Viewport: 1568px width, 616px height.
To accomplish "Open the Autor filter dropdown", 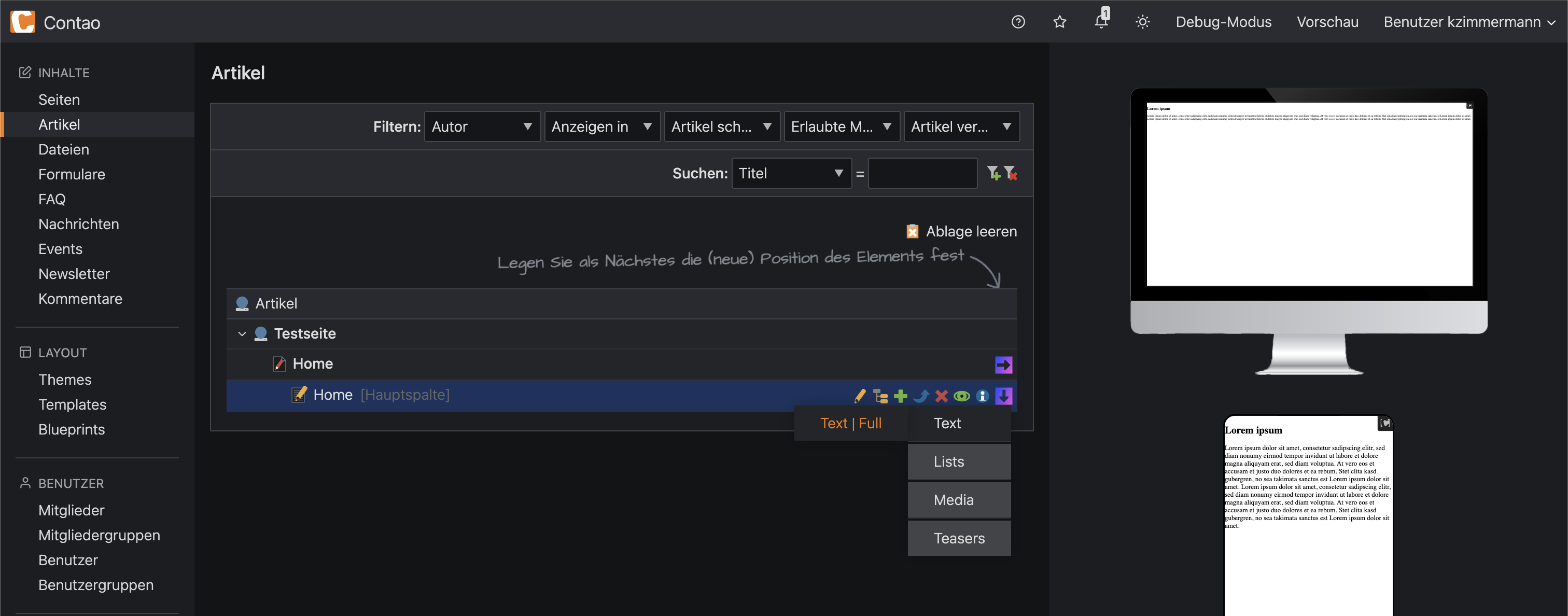I will pyautogui.click(x=482, y=127).
